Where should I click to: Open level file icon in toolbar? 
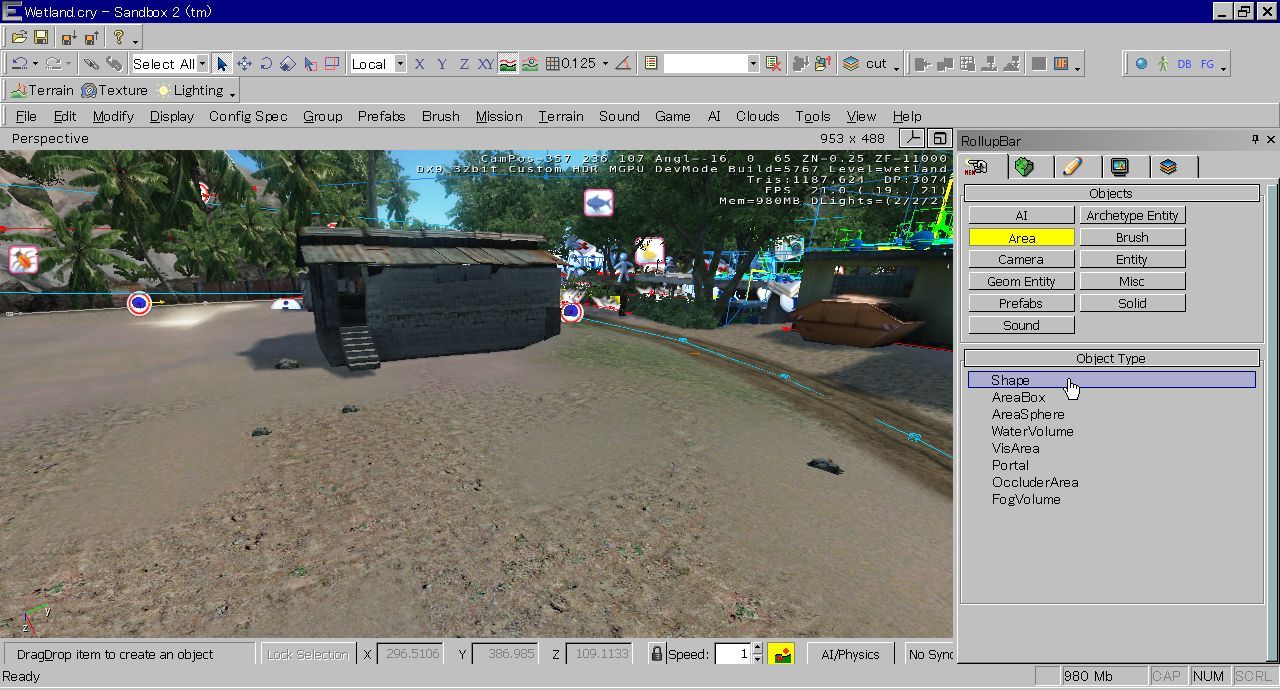pos(19,37)
